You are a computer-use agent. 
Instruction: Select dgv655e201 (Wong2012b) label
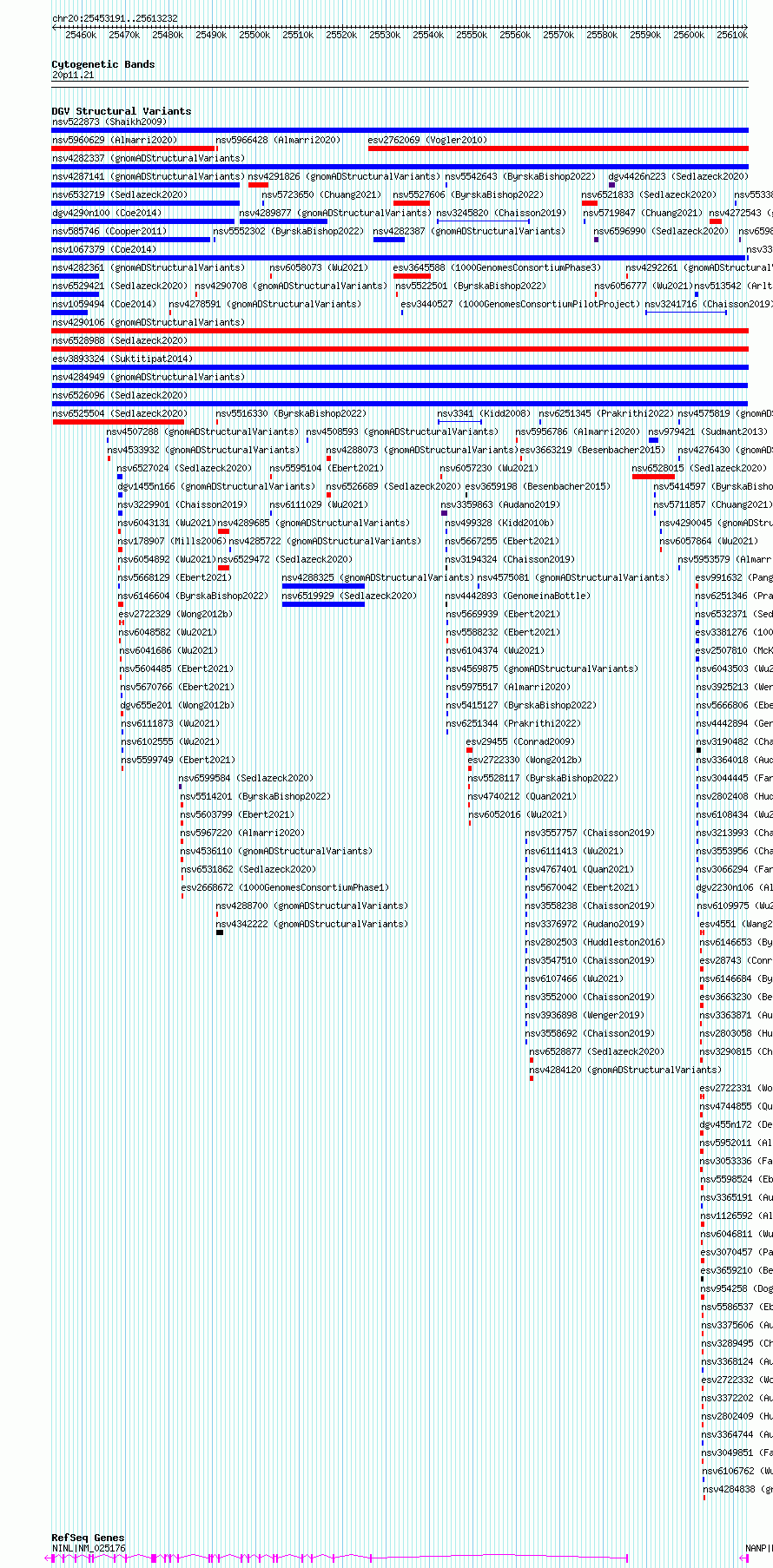177,705
